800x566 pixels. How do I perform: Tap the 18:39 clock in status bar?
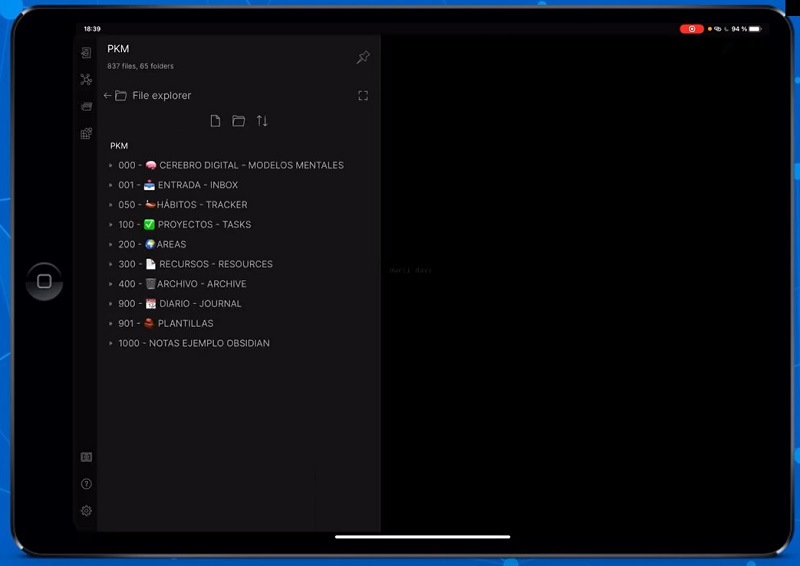pyautogui.click(x=92, y=29)
